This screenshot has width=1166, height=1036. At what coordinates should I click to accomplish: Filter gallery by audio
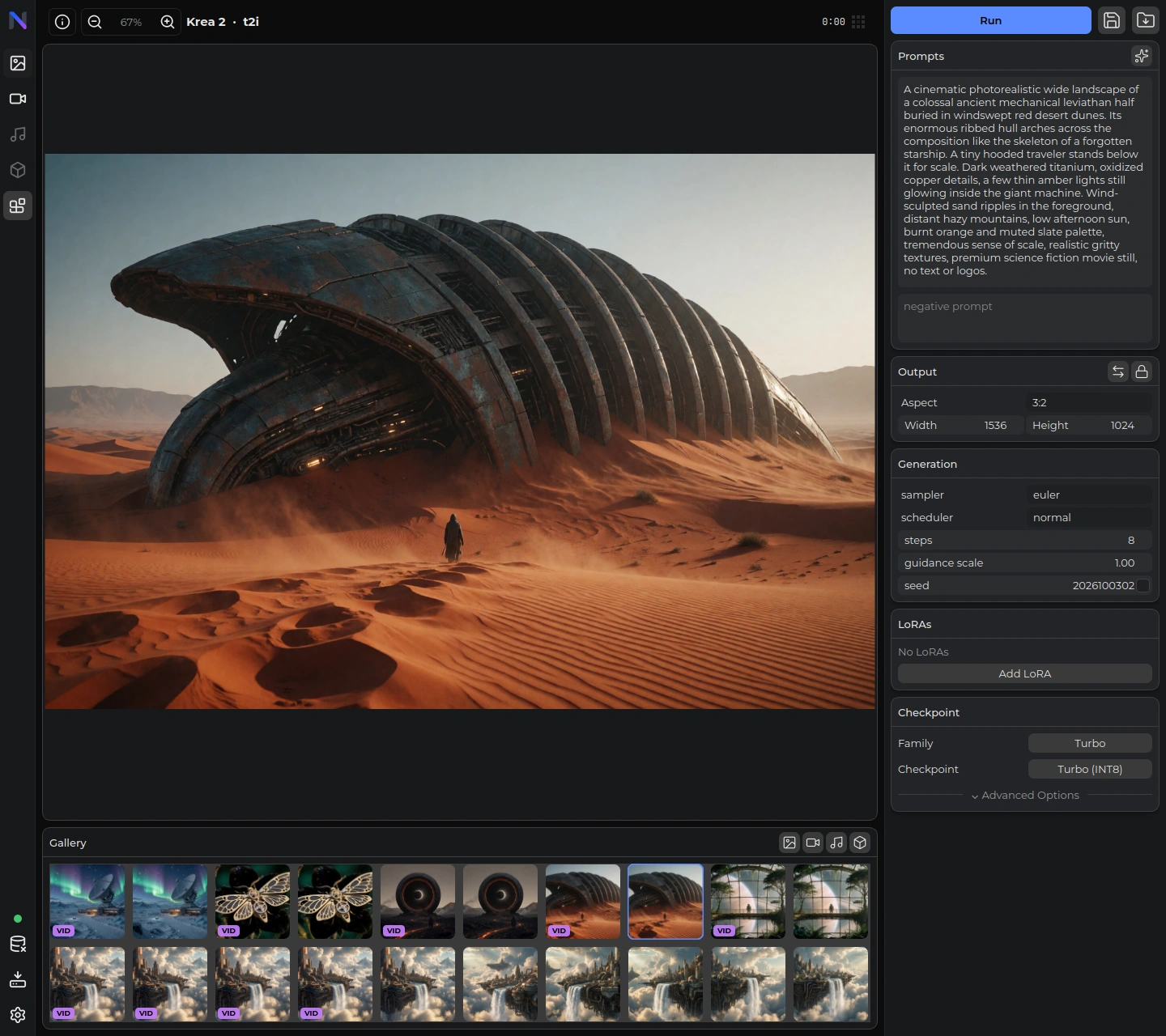click(836, 843)
